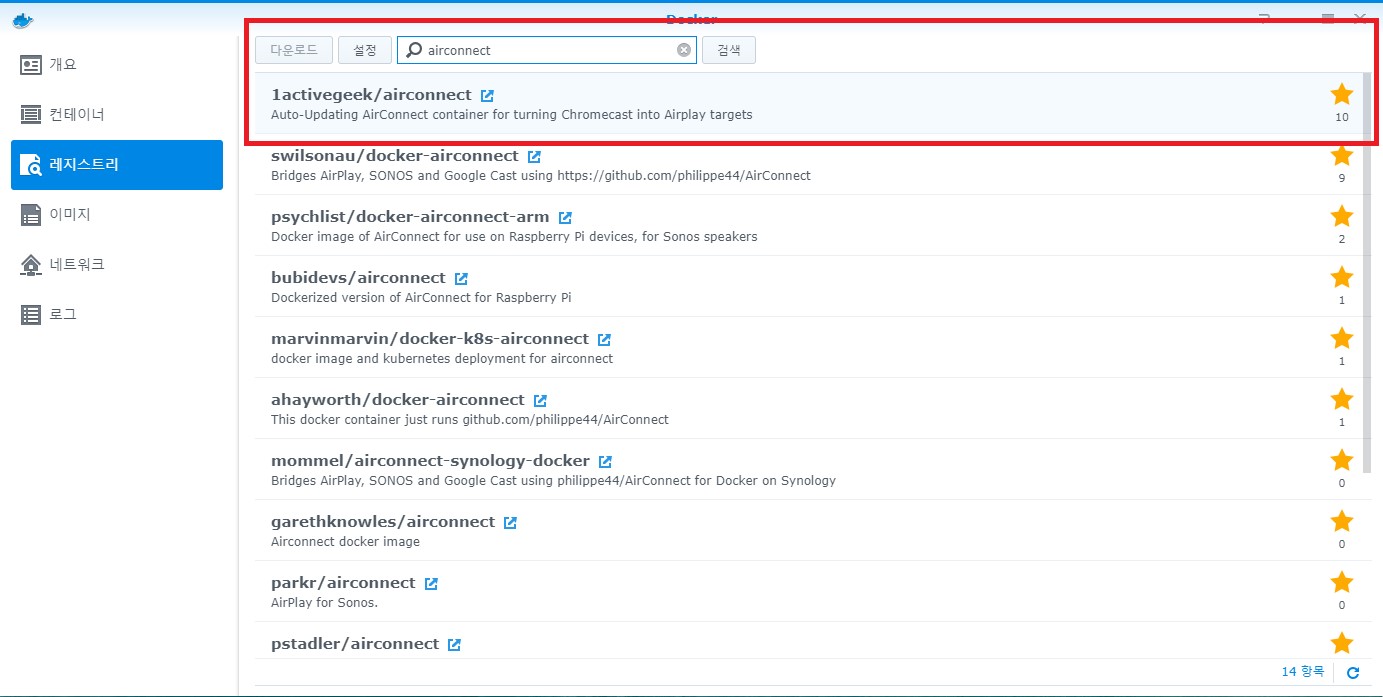This screenshot has width=1383, height=697.
Task: Click star icon of bubidevs/airconnect
Action: pyautogui.click(x=1342, y=278)
